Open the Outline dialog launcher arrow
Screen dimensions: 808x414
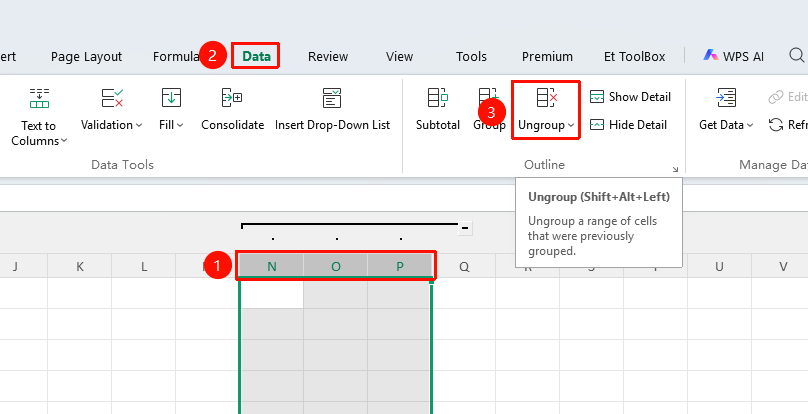675,169
